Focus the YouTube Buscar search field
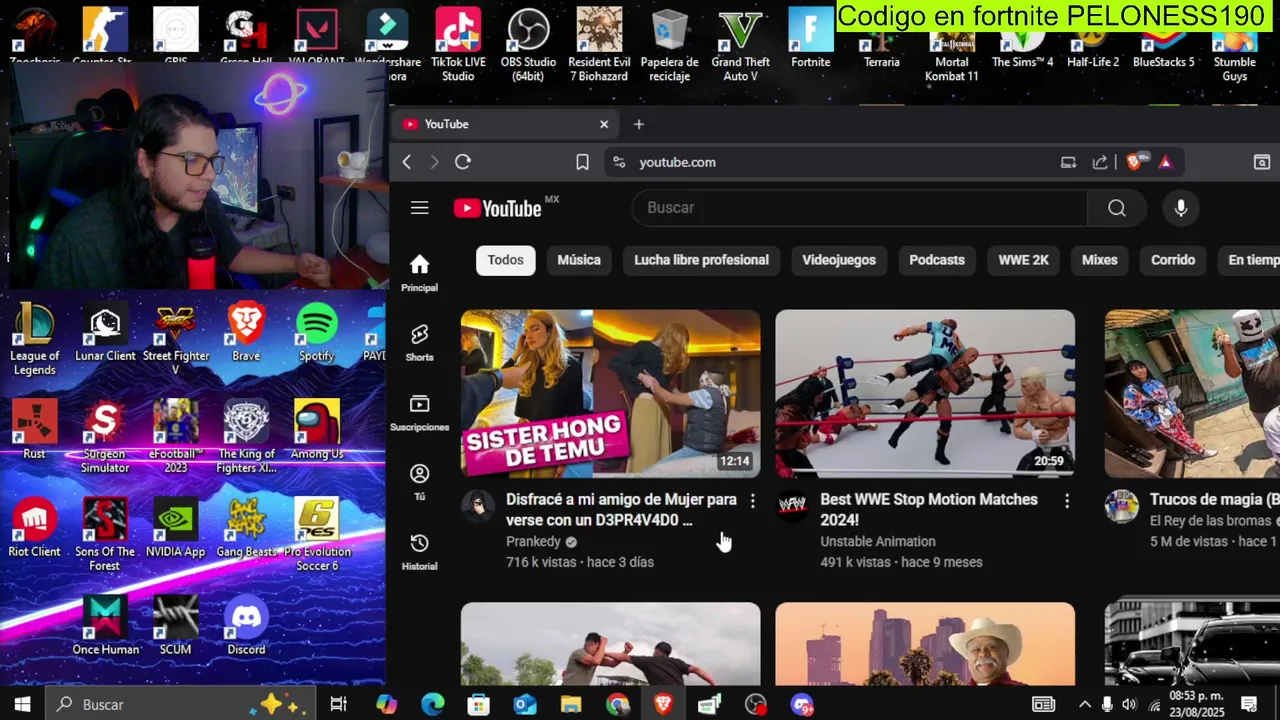The height and width of the screenshot is (720, 1280). coord(859,208)
